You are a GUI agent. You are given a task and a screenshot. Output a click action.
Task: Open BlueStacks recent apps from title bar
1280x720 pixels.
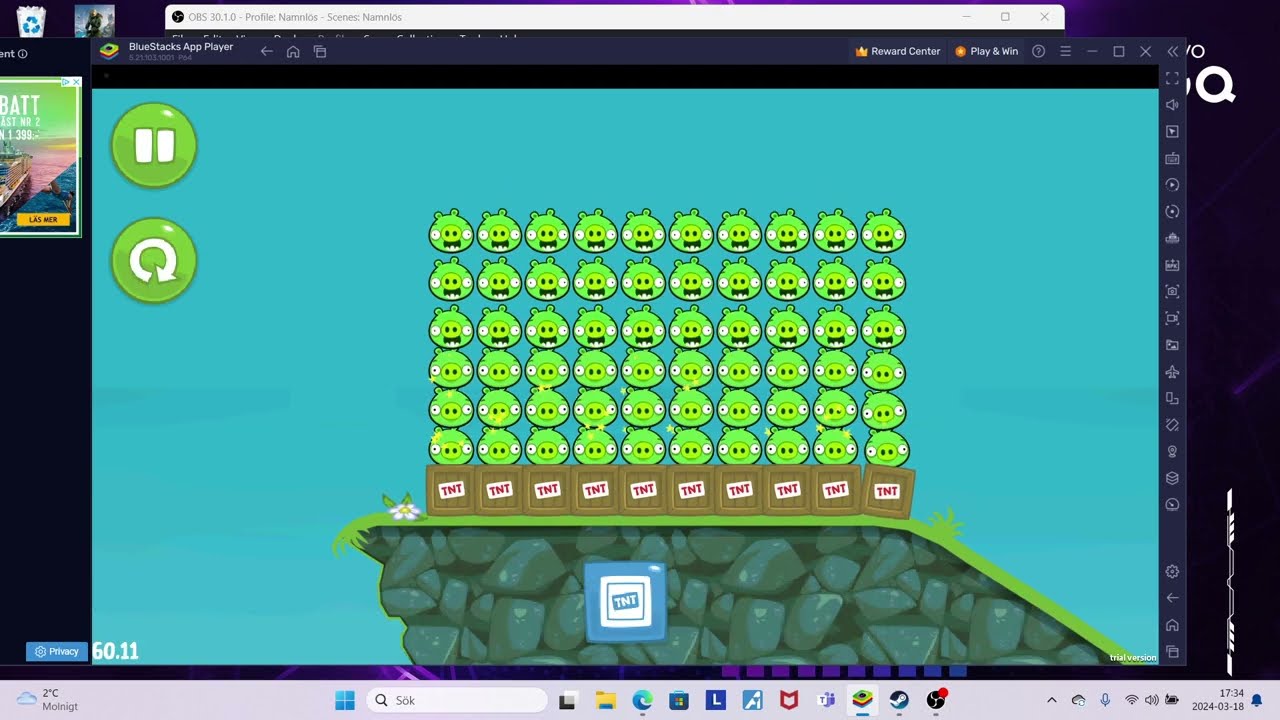click(x=320, y=51)
